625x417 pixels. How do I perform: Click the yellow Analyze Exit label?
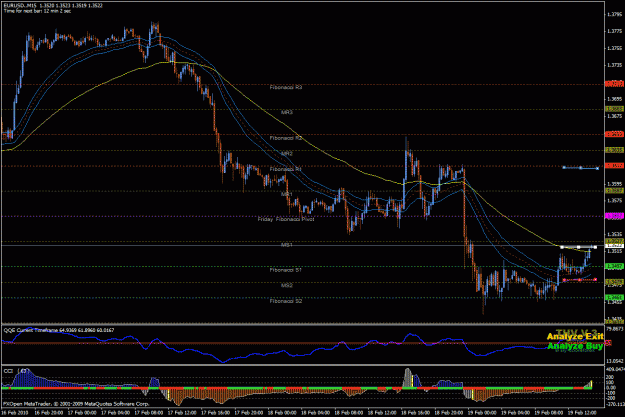point(575,337)
